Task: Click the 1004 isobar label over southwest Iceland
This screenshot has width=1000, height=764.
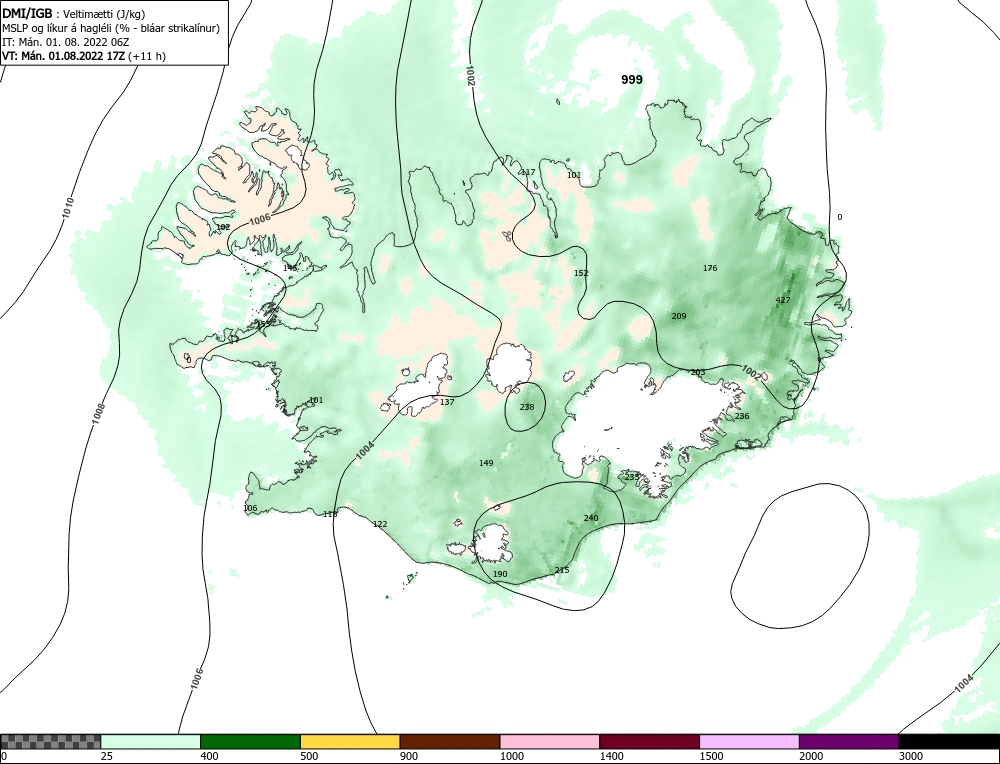Action: tap(365, 450)
